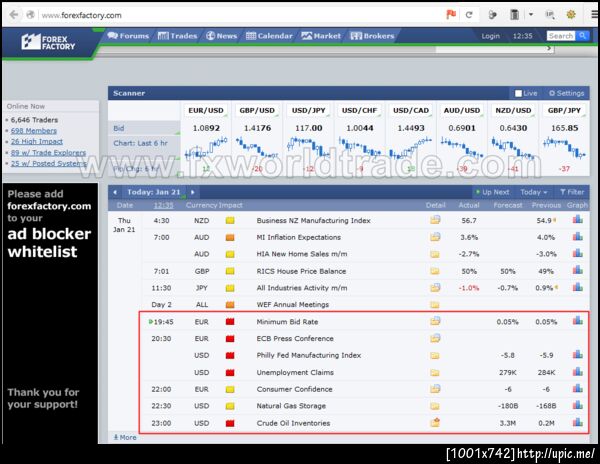Show graph for Minimum Bid Rate
Image resolution: width=600 pixels, height=464 pixels.
pyautogui.click(x=578, y=320)
